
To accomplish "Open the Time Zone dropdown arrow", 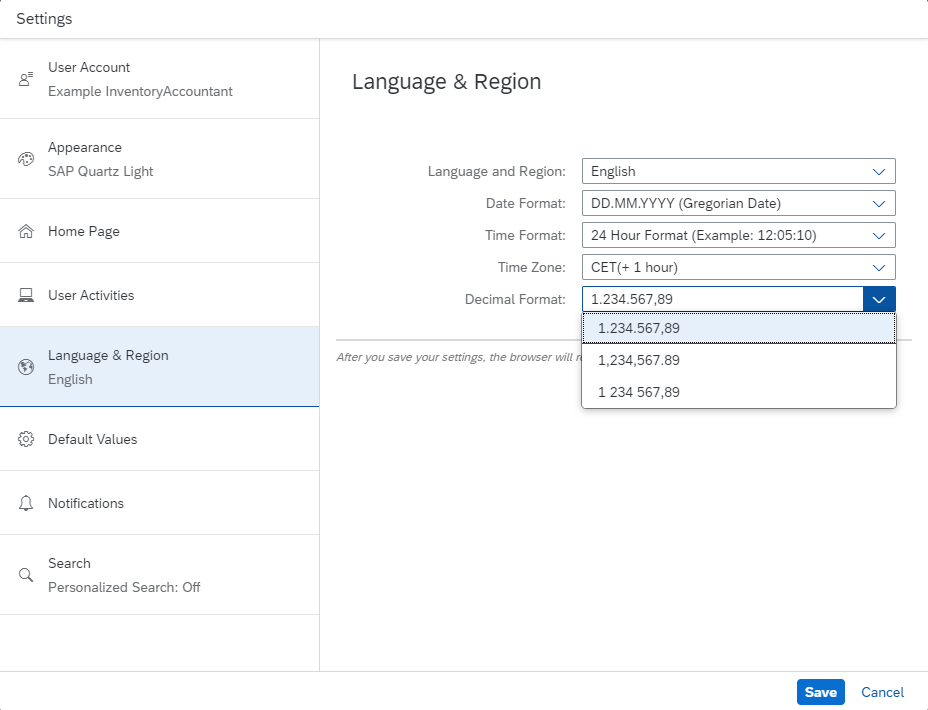I will click(x=879, y=267).
